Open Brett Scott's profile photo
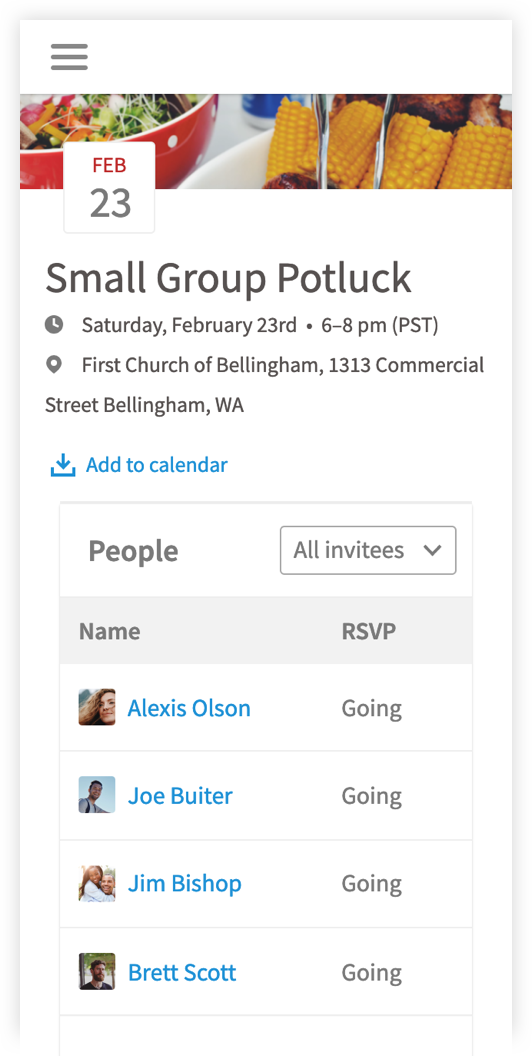This screenshot has width=532, height=1056. click(x=97, y=971)
